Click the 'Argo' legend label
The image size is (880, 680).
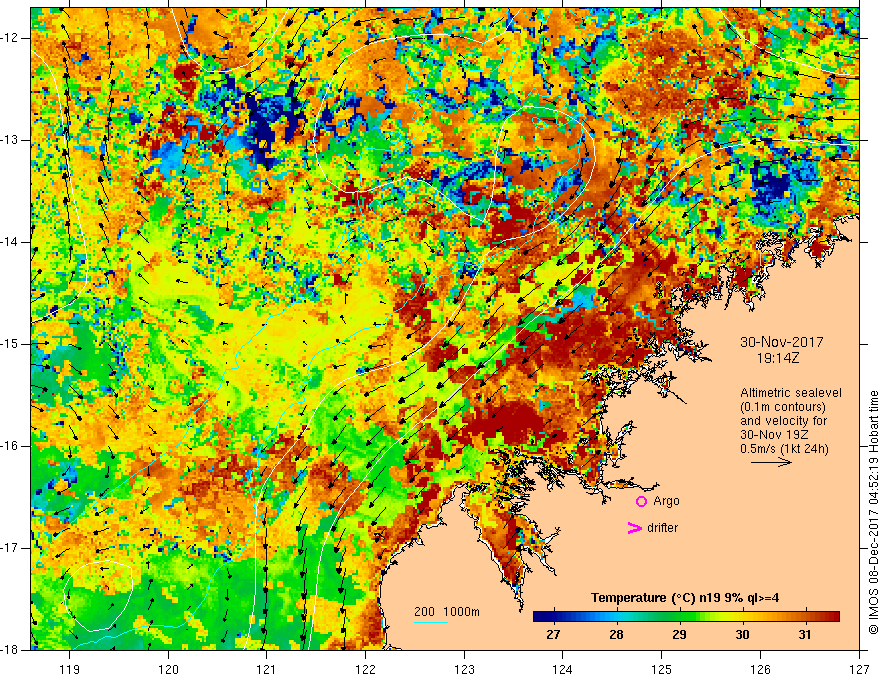click(666, 501)
